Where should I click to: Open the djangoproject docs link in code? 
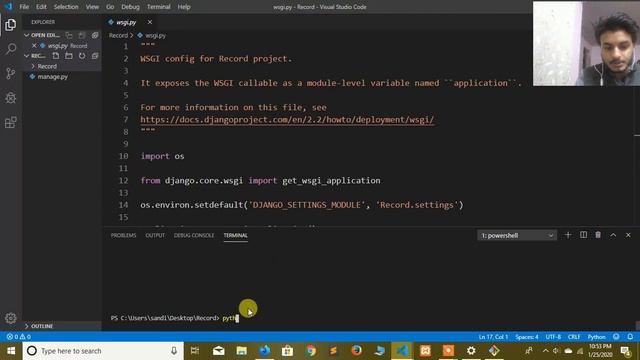click(287, 120)
